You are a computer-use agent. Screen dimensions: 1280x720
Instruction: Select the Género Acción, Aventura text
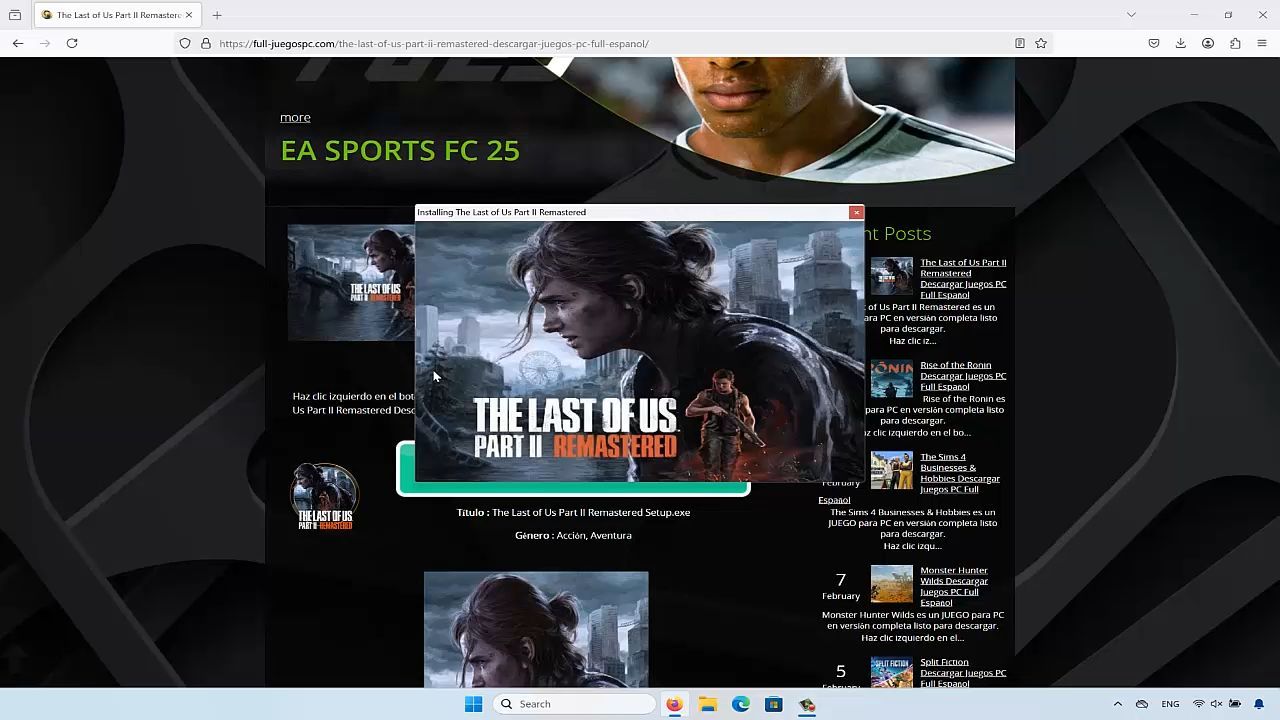pyautogui.click(x=573, y=535)
